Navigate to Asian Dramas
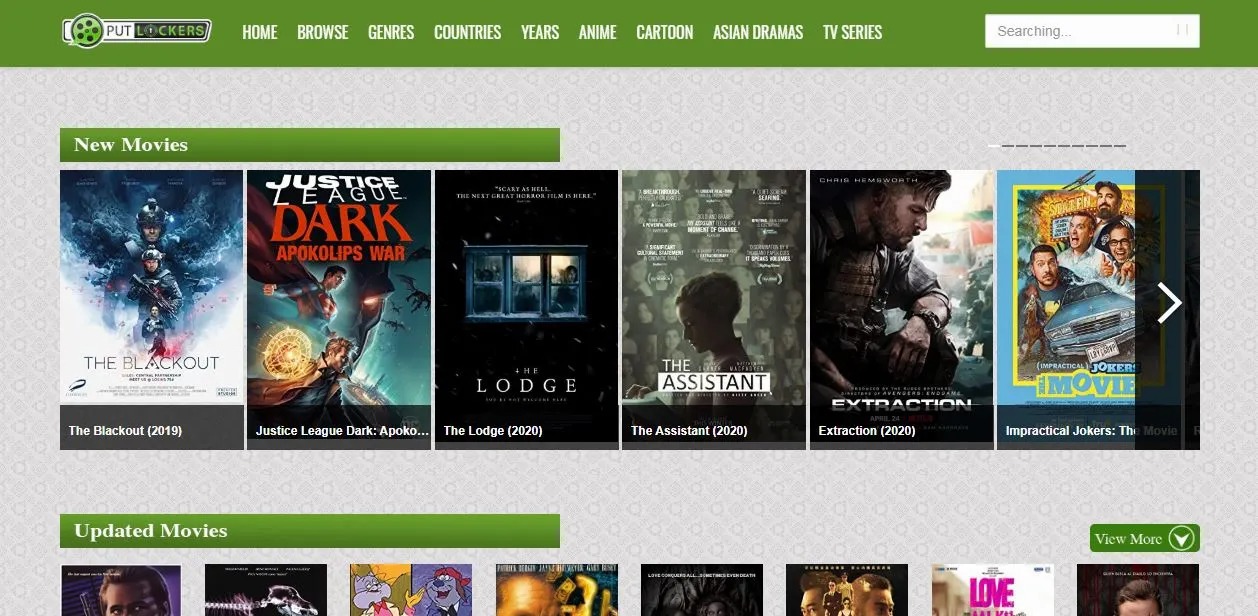The width and height of the screenshot is (1258, 616). 757,32
